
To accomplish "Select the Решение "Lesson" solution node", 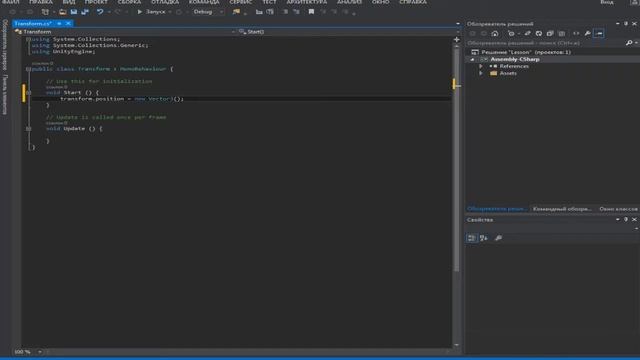I will pyautogui.click(x=526, y=52).
